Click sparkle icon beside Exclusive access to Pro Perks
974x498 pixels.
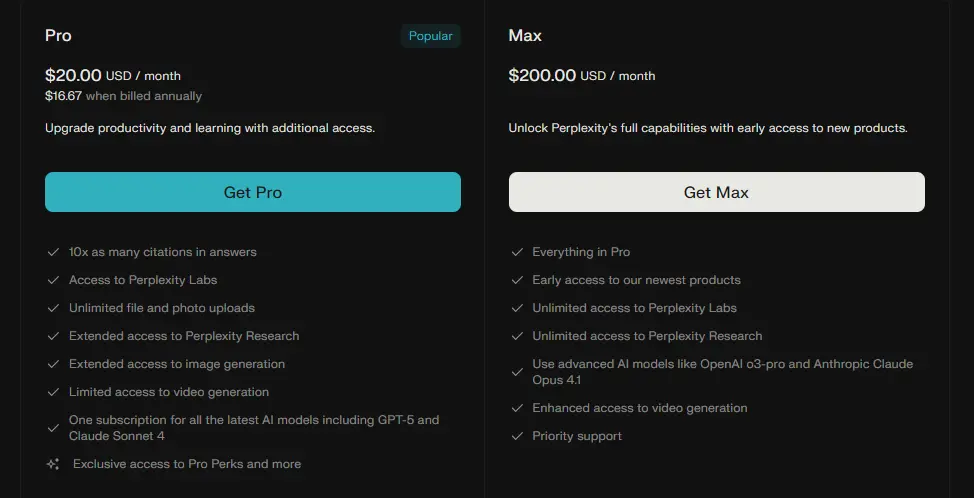click(53, 464)
